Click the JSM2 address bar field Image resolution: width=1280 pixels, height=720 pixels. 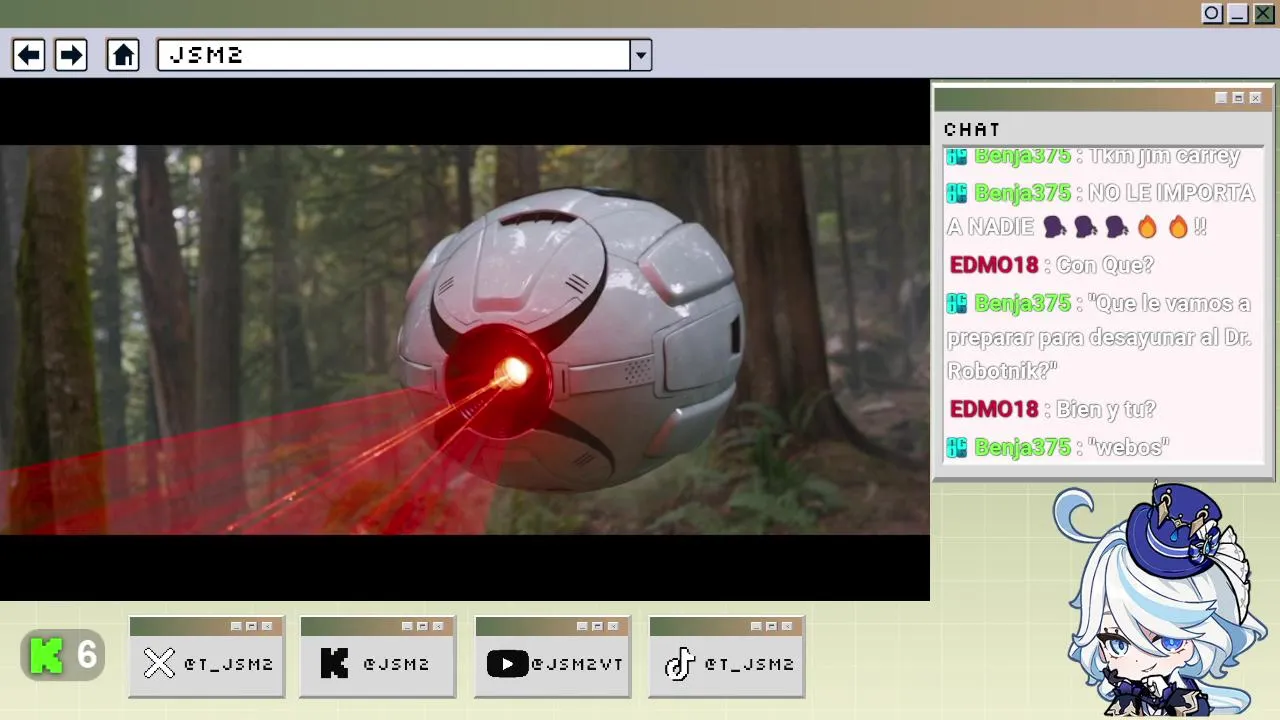pos(394,55)
